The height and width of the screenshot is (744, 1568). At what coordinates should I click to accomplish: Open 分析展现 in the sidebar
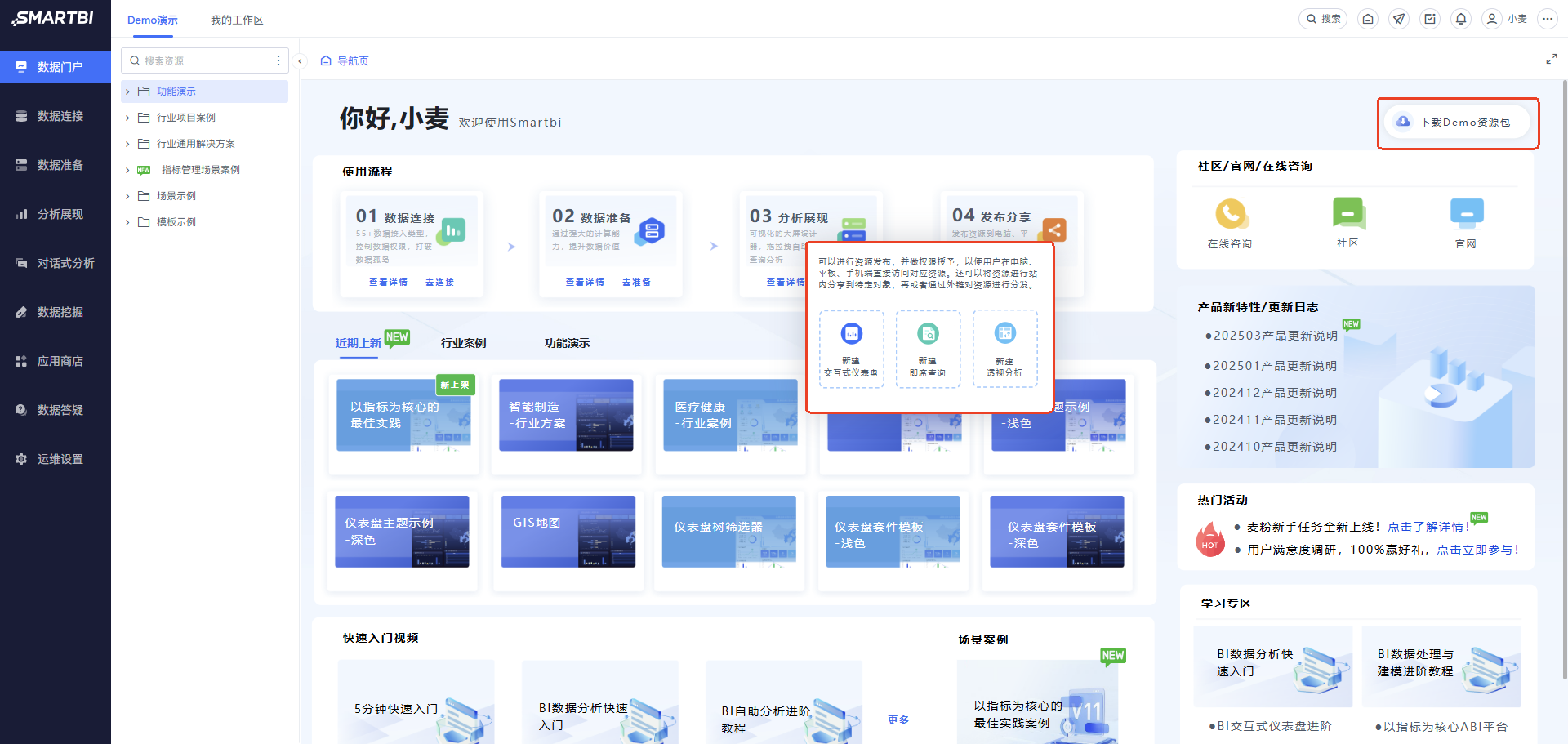coord(56,214)
